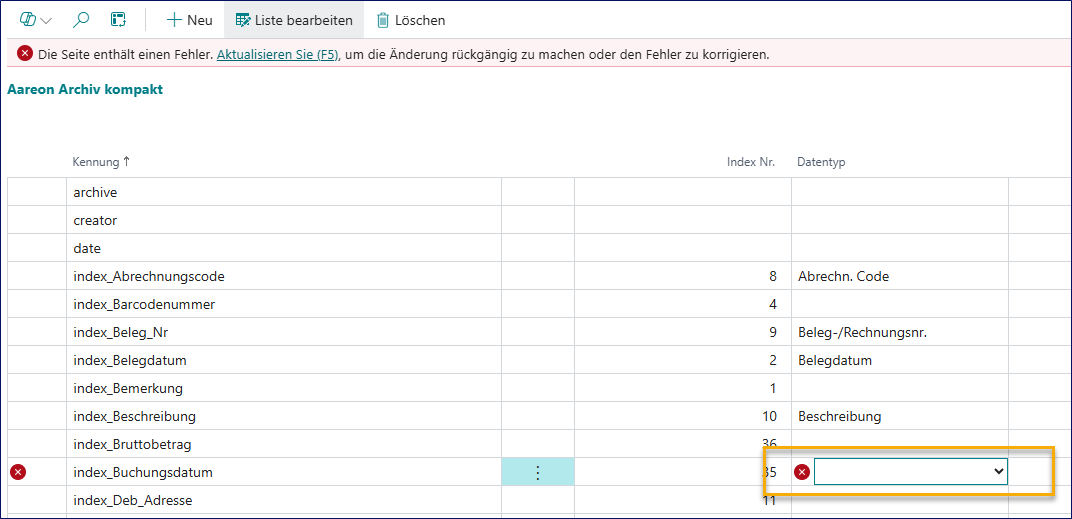Screen dimensions: 1072x519
Task: Click the Datentyp field error icon
Action: tap(802, 472)
